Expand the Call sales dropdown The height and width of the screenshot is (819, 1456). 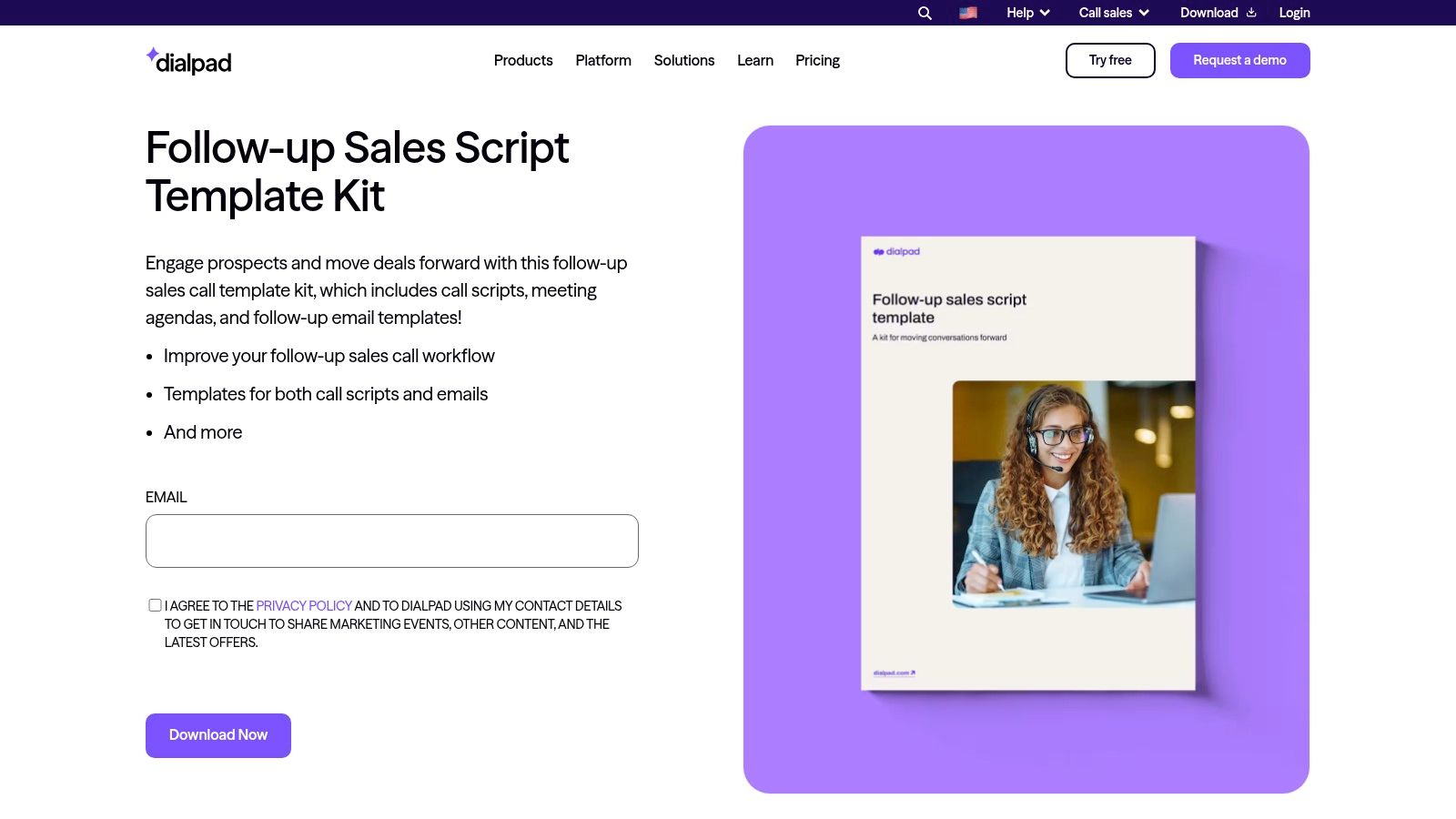(x=1112, y=13)
